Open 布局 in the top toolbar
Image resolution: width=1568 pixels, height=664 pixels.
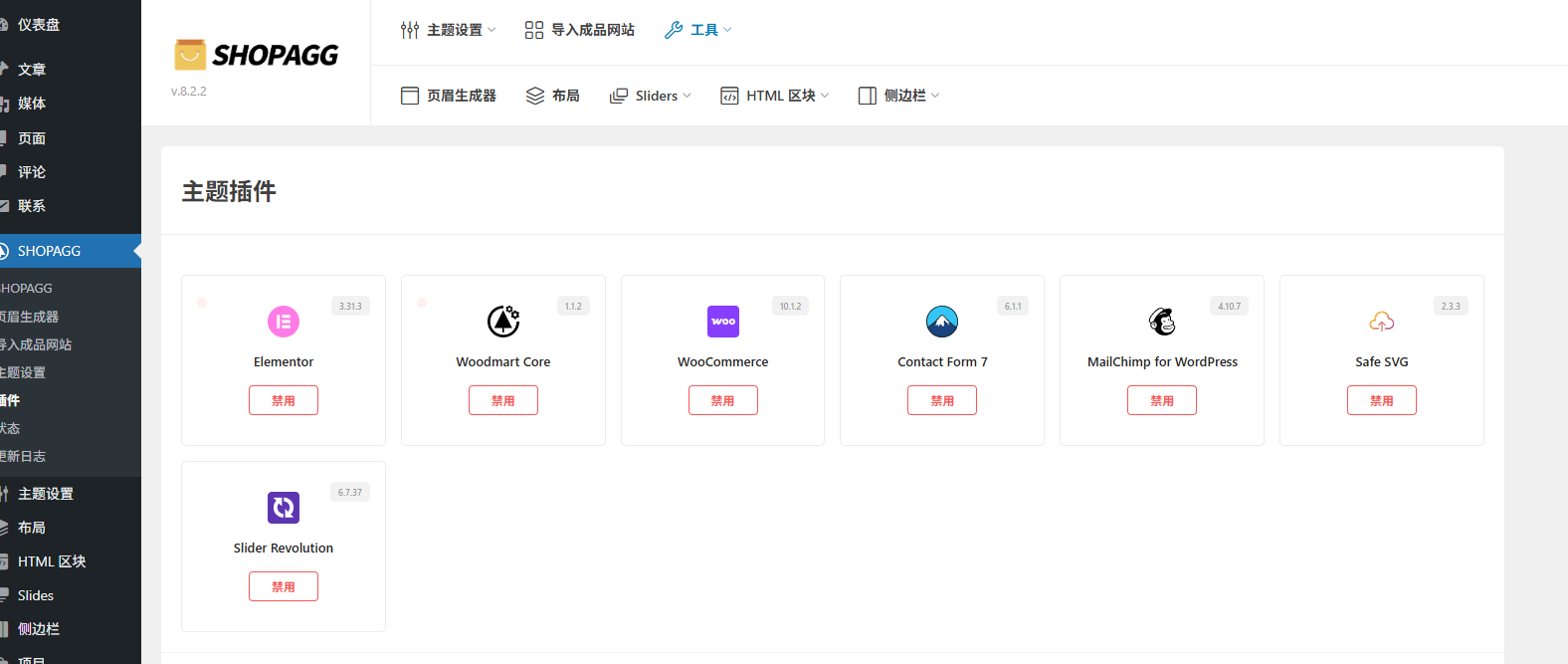tap(552, 96)
